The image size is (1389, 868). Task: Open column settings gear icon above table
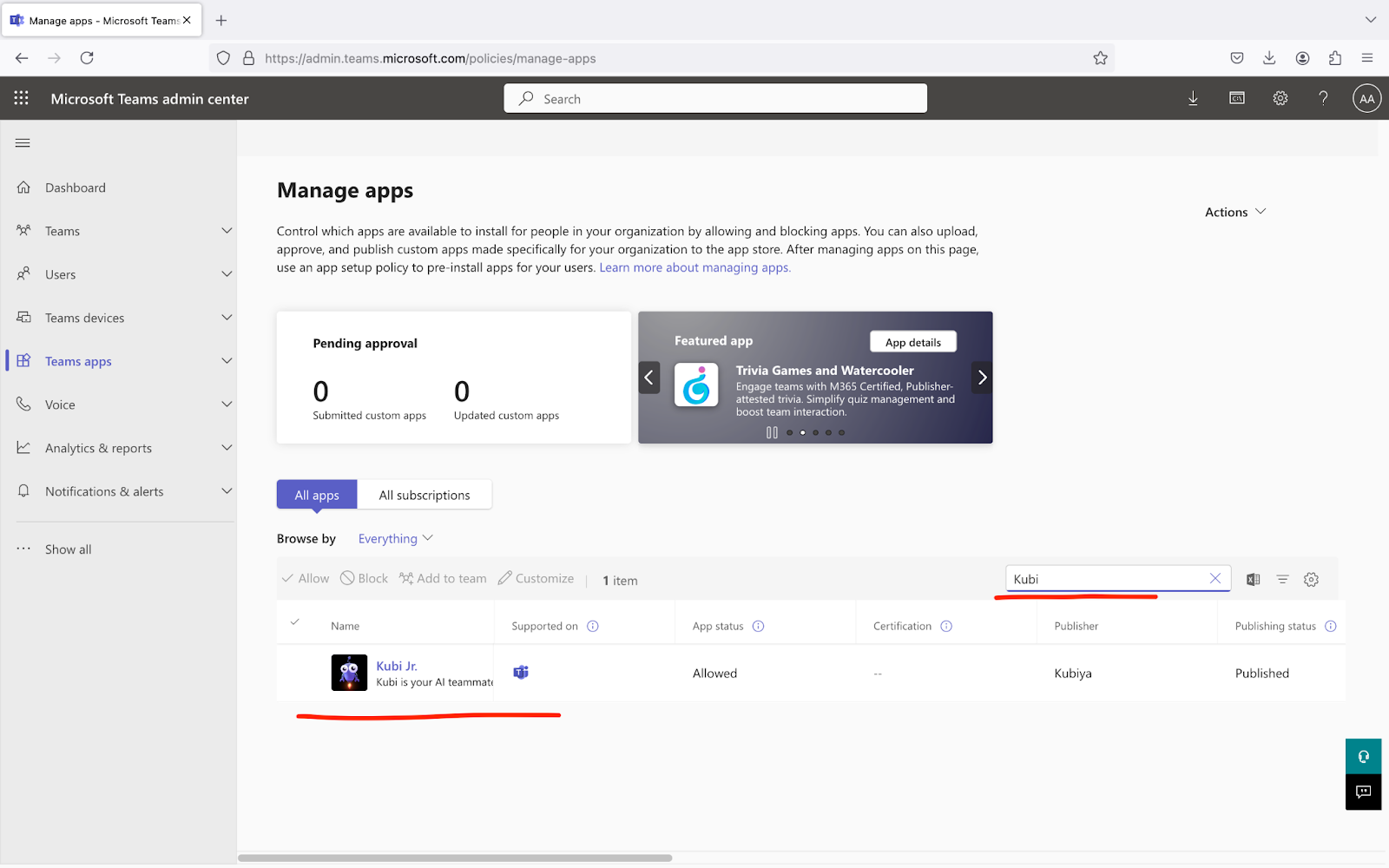(1311, 580)
